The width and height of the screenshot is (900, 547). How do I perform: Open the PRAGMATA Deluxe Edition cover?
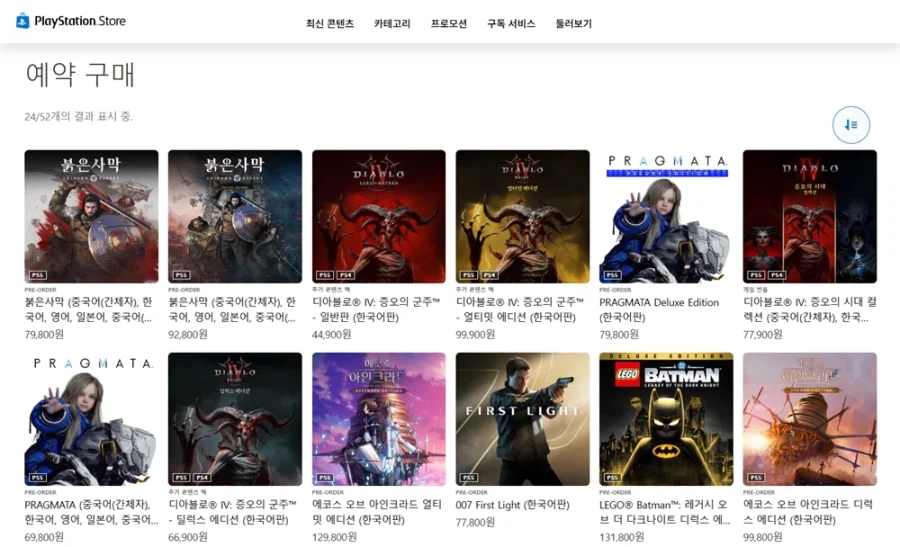point(666,216)
